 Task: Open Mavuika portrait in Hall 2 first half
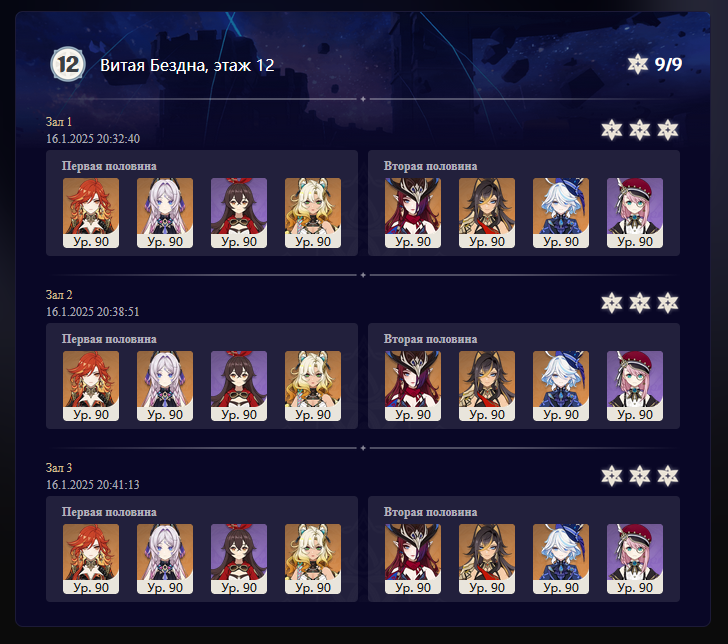click(x=91, y=386)
